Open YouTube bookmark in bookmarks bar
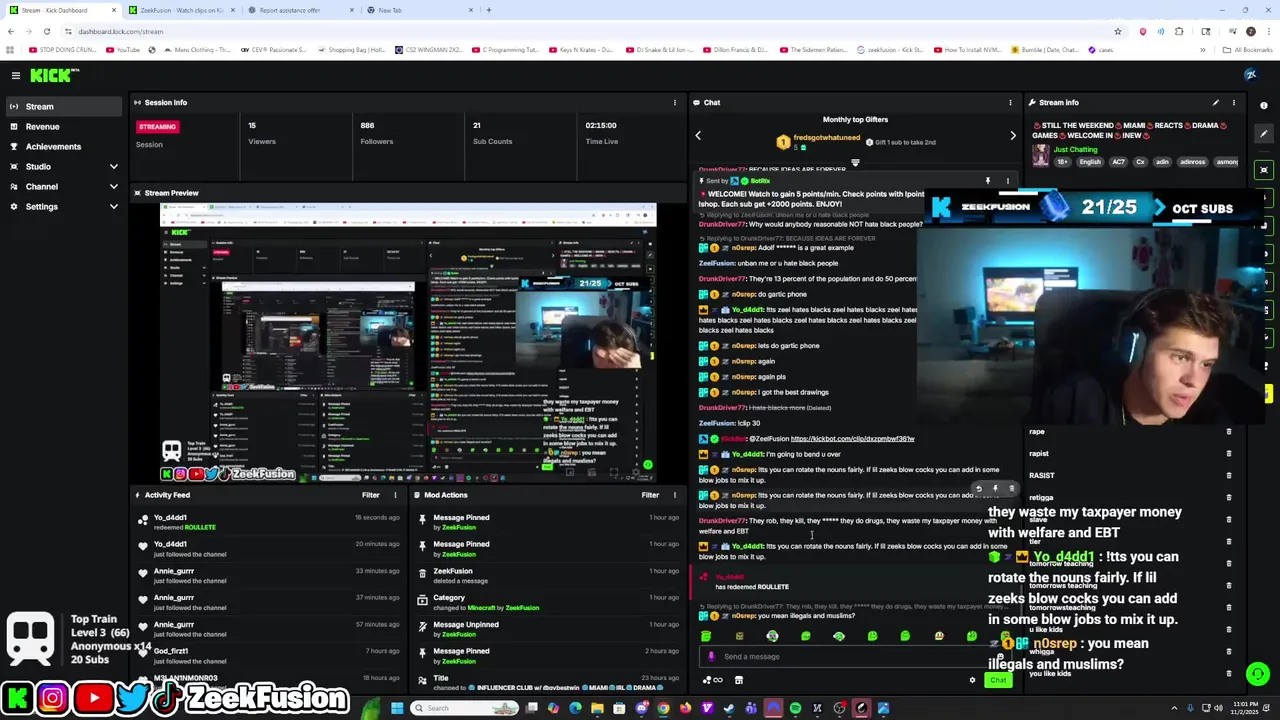The width and height of the screenshot is (1280, 720). click(124, 49)
